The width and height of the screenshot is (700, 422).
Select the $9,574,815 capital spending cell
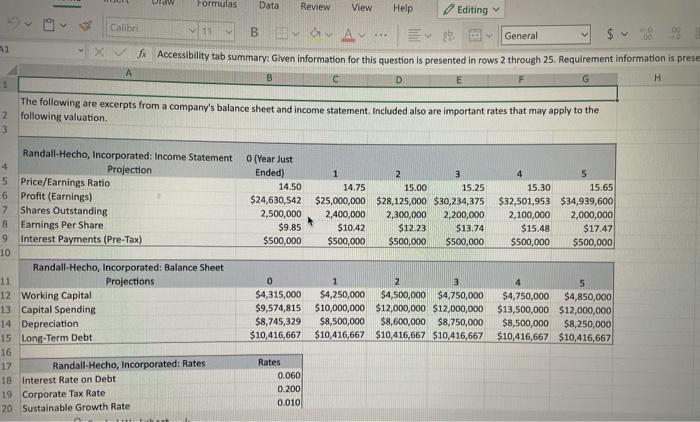269,308
